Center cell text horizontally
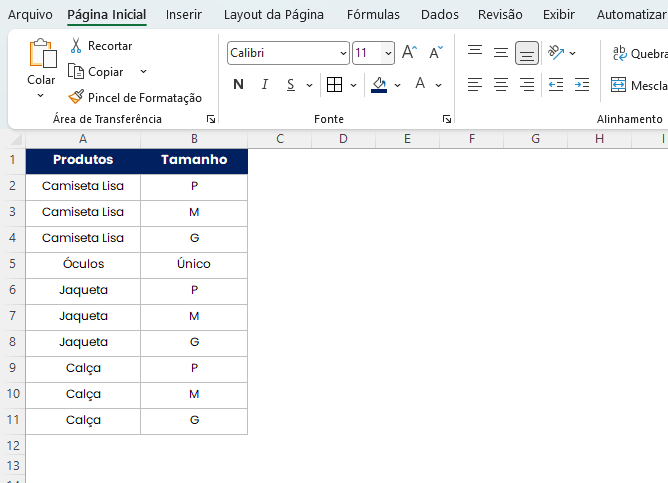 click(x=501, y=85)
